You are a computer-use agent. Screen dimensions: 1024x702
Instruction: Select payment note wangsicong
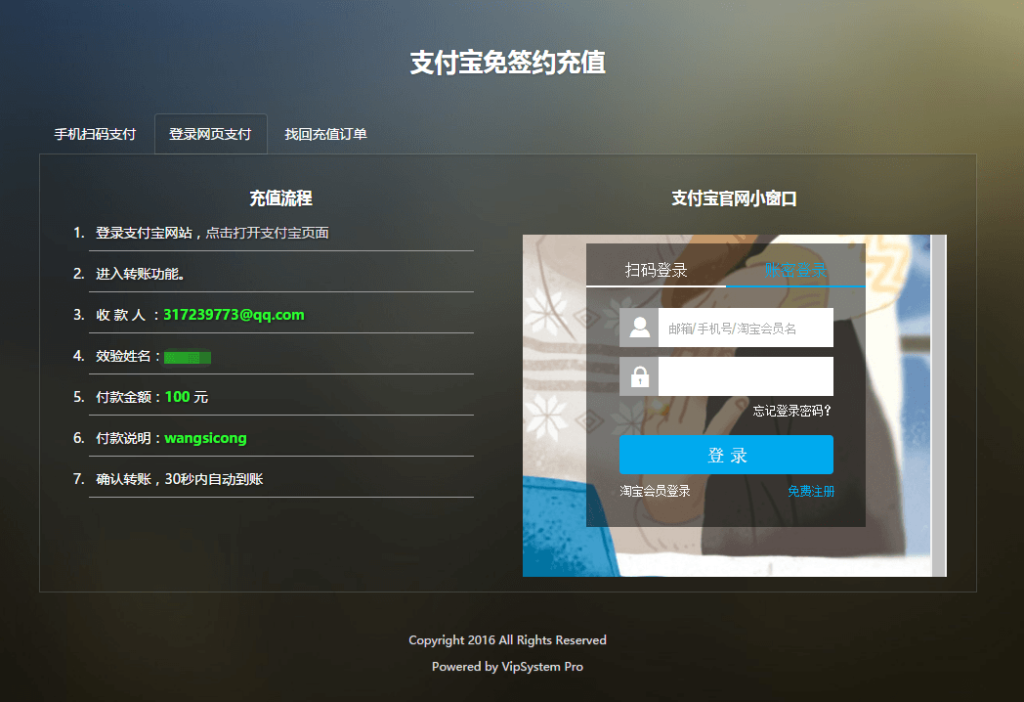[x=206, y=438]
